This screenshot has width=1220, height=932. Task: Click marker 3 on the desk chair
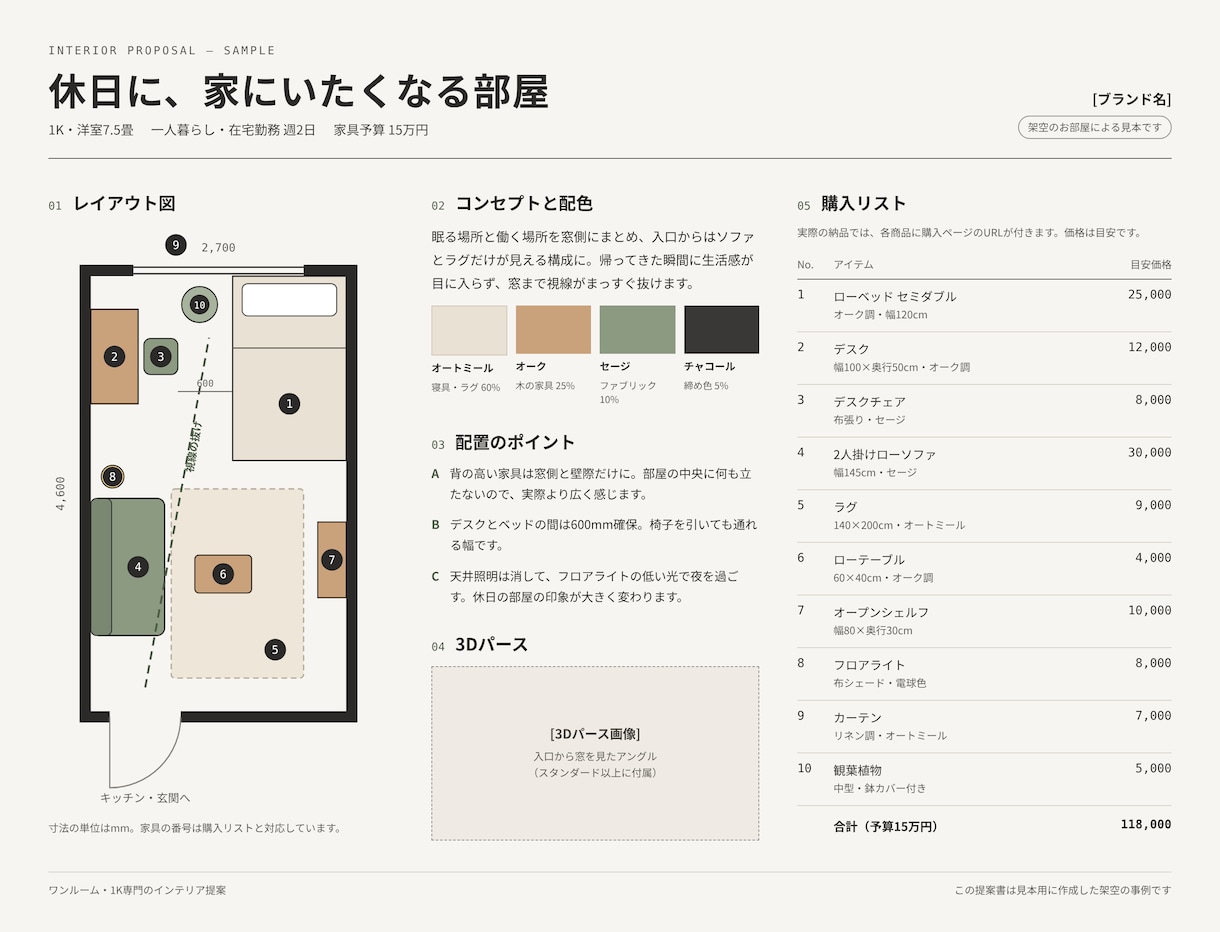pos(161,356)
